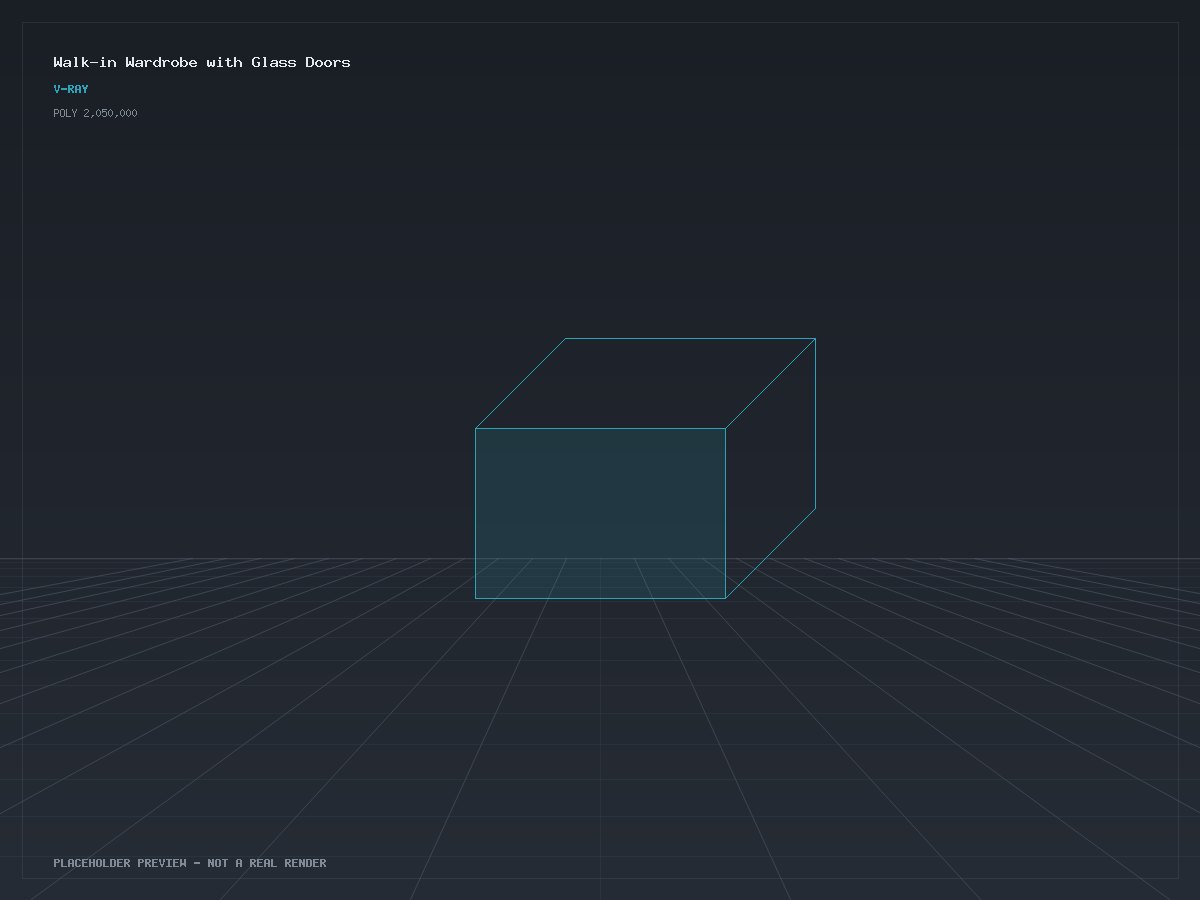
Task: Select the wireframe box's shaded front face
Action: pyautogui.click(x=600, y=513)
